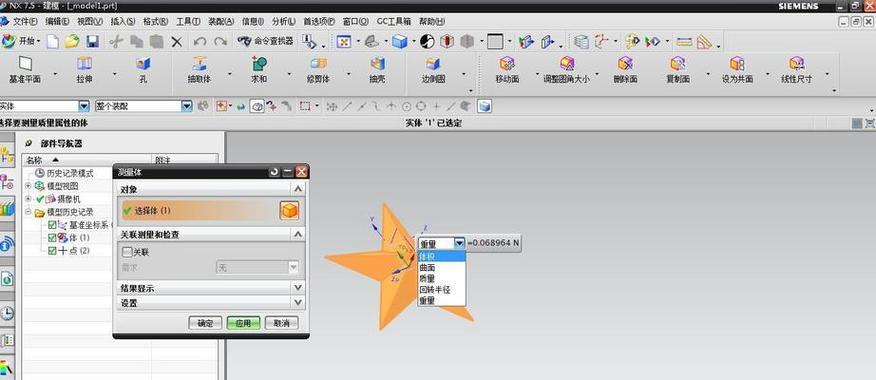The image size is (876, 380).
Task: Select the 基准平面 datum plane tool
Action: click(25, 70)
